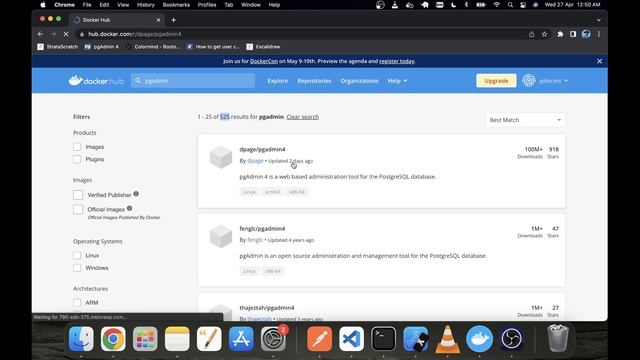Enable Verified Publisher filter checkbox
This screenshot has width=640, height=360.
tap(78, 195)
